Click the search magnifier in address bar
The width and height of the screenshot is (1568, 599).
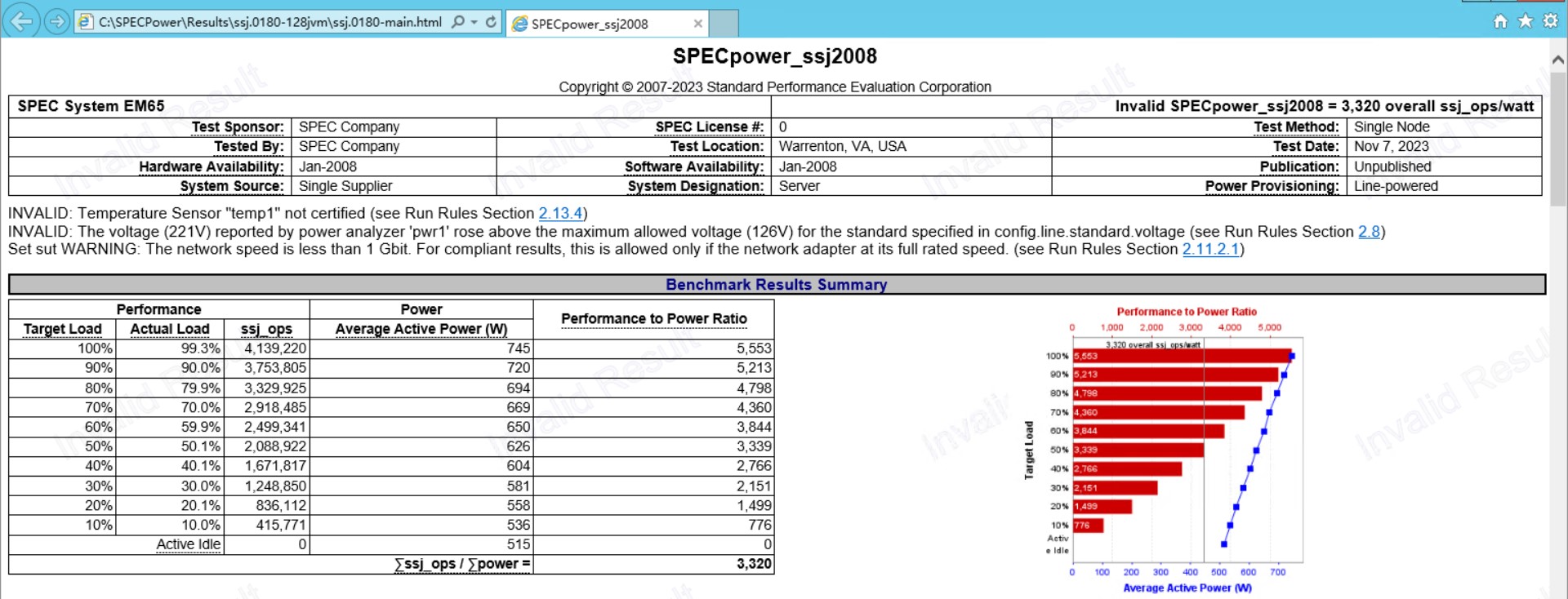[x=458, y=22]
